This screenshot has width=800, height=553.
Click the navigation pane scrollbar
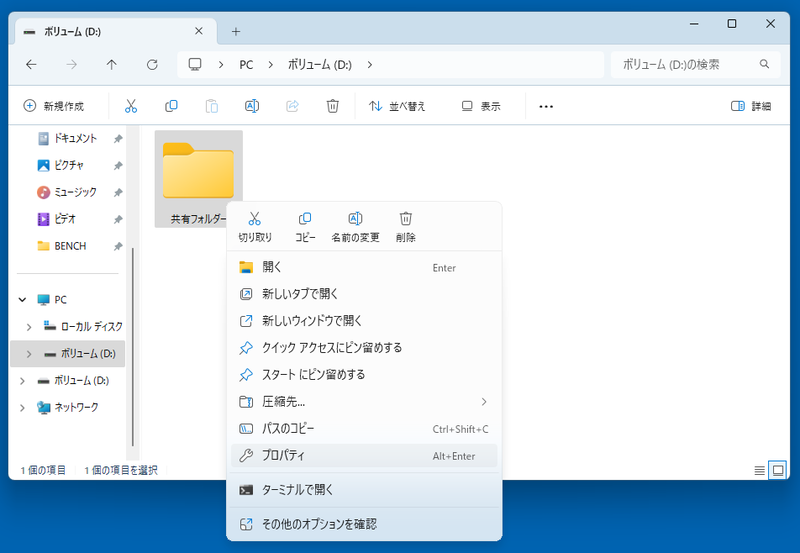point(133,347)
